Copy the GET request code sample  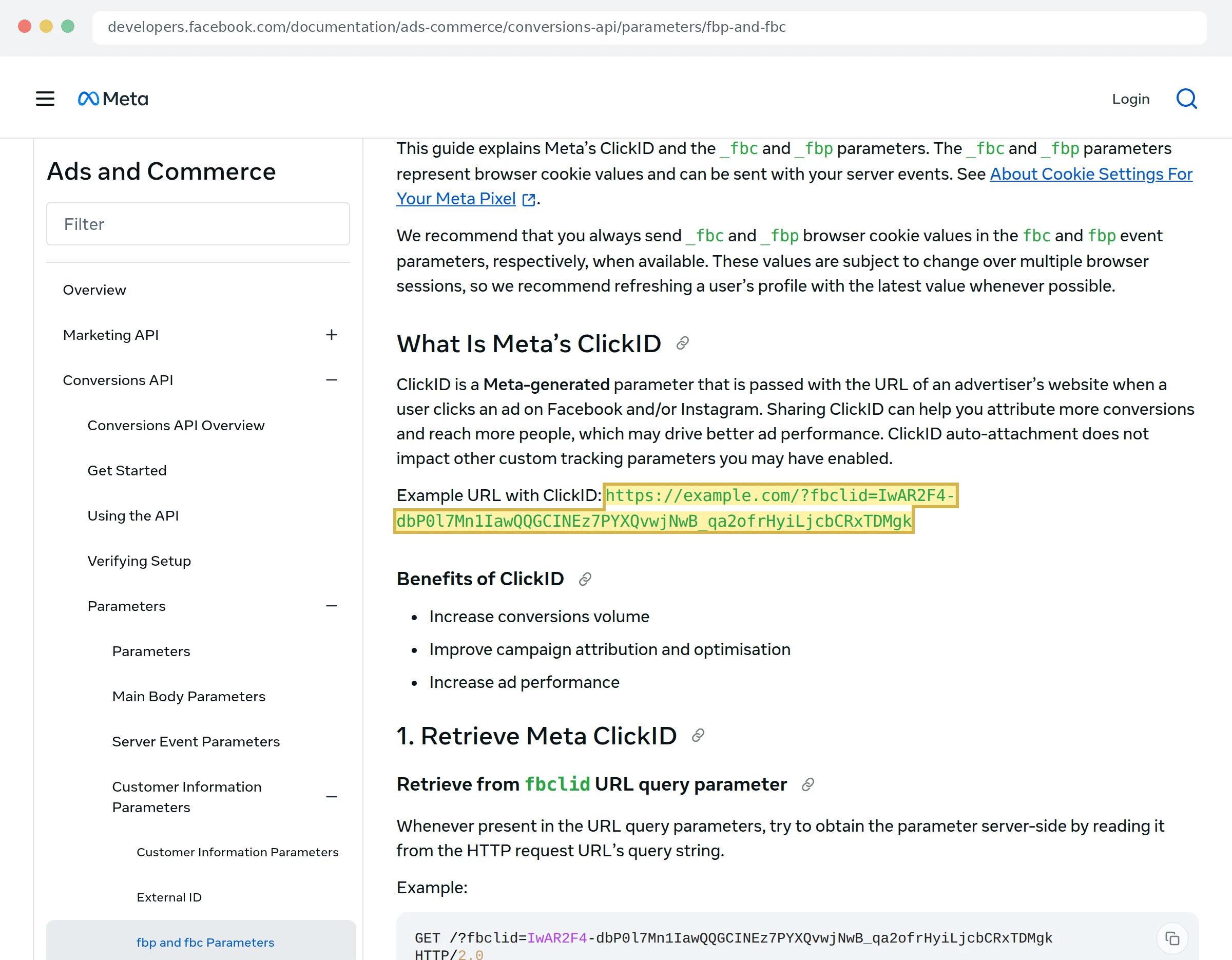click(1172, 938)
